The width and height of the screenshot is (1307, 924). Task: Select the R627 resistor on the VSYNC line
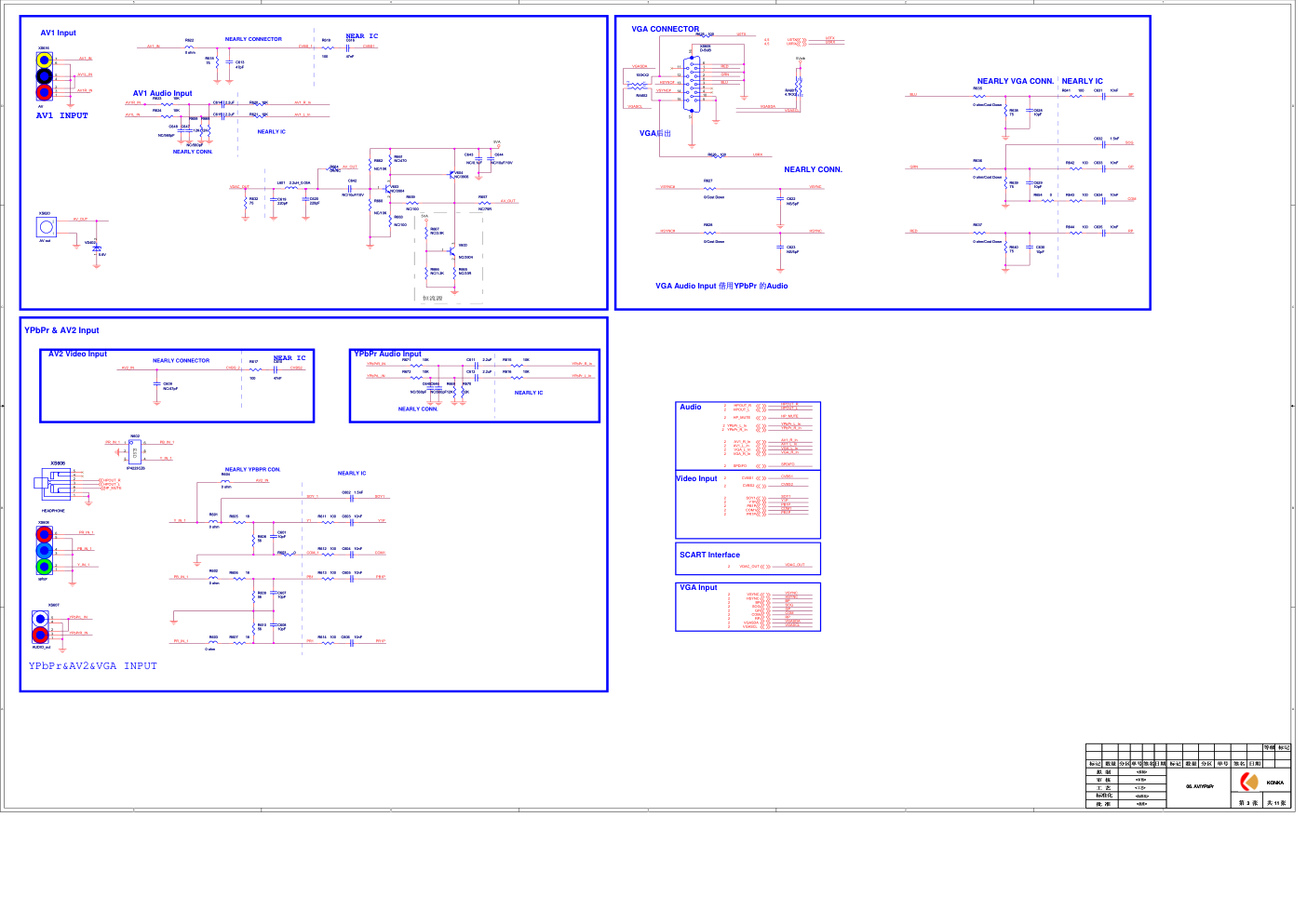point(709,187)
